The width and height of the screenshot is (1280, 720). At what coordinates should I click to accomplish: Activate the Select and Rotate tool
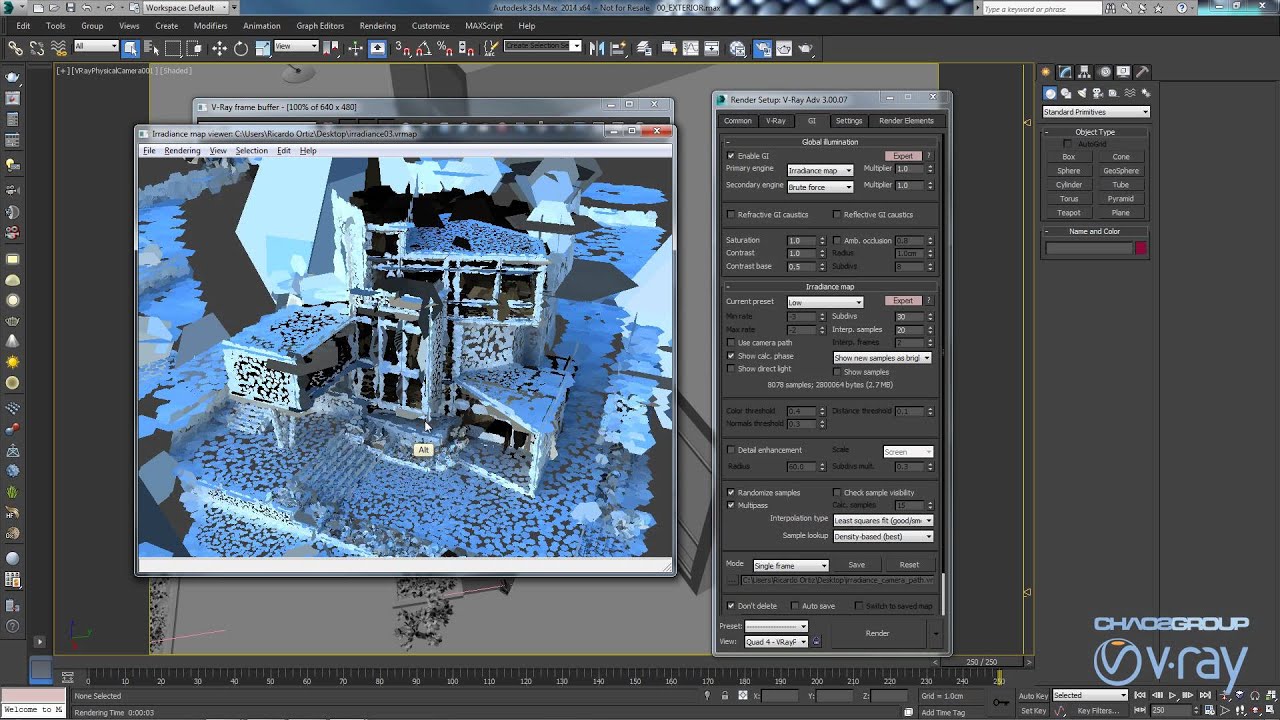point(240,47)
